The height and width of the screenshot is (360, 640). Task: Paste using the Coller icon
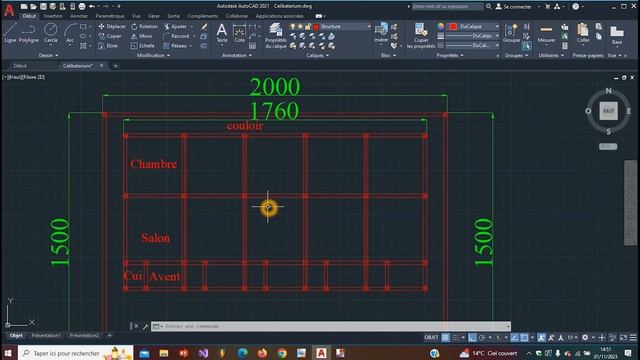[x=583, y=33]
